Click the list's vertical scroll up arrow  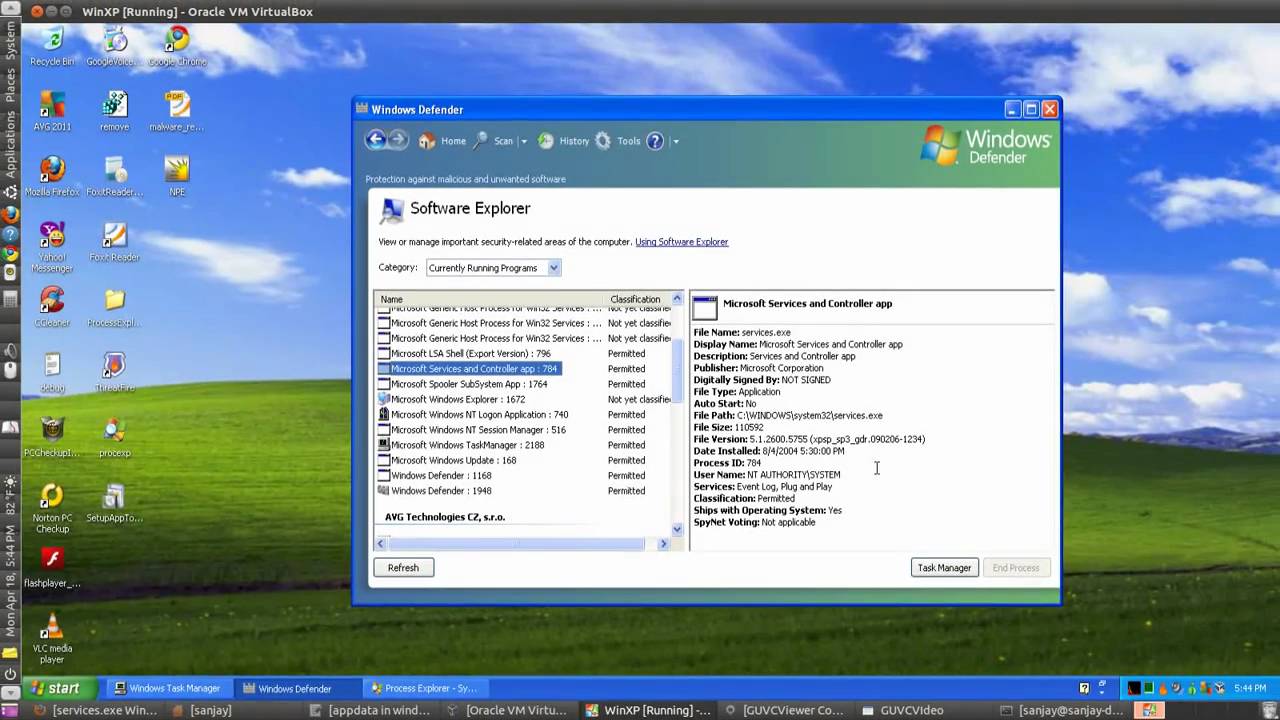tap(677, 299)
